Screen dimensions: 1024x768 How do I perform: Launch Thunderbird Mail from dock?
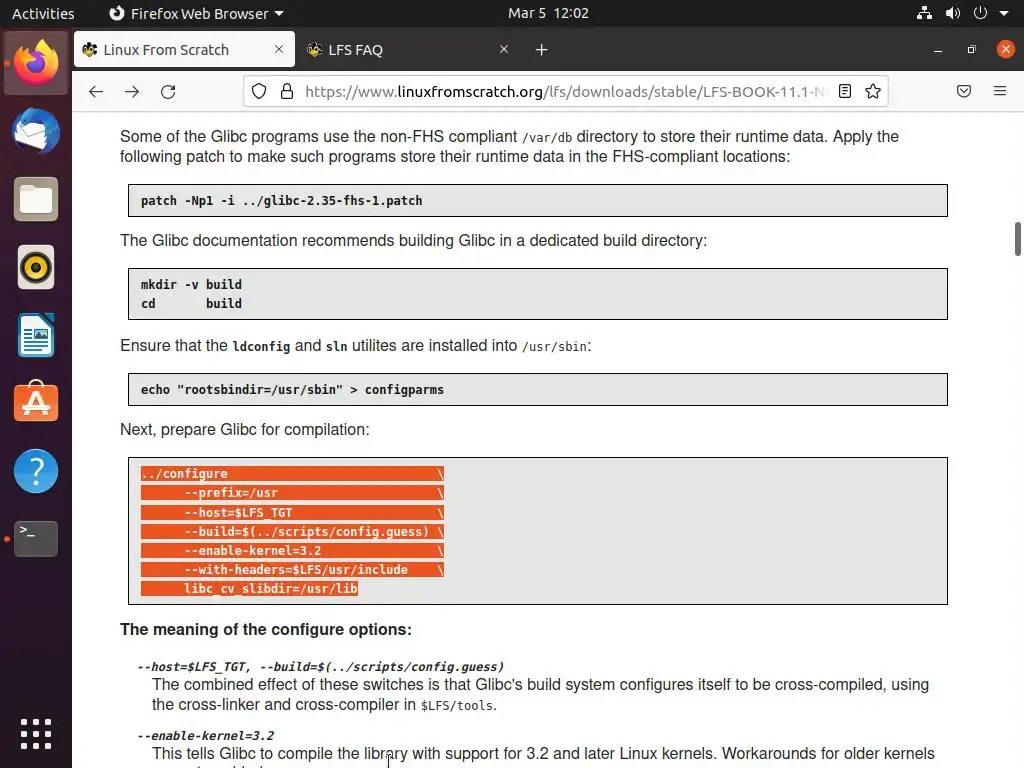[36, 131]
